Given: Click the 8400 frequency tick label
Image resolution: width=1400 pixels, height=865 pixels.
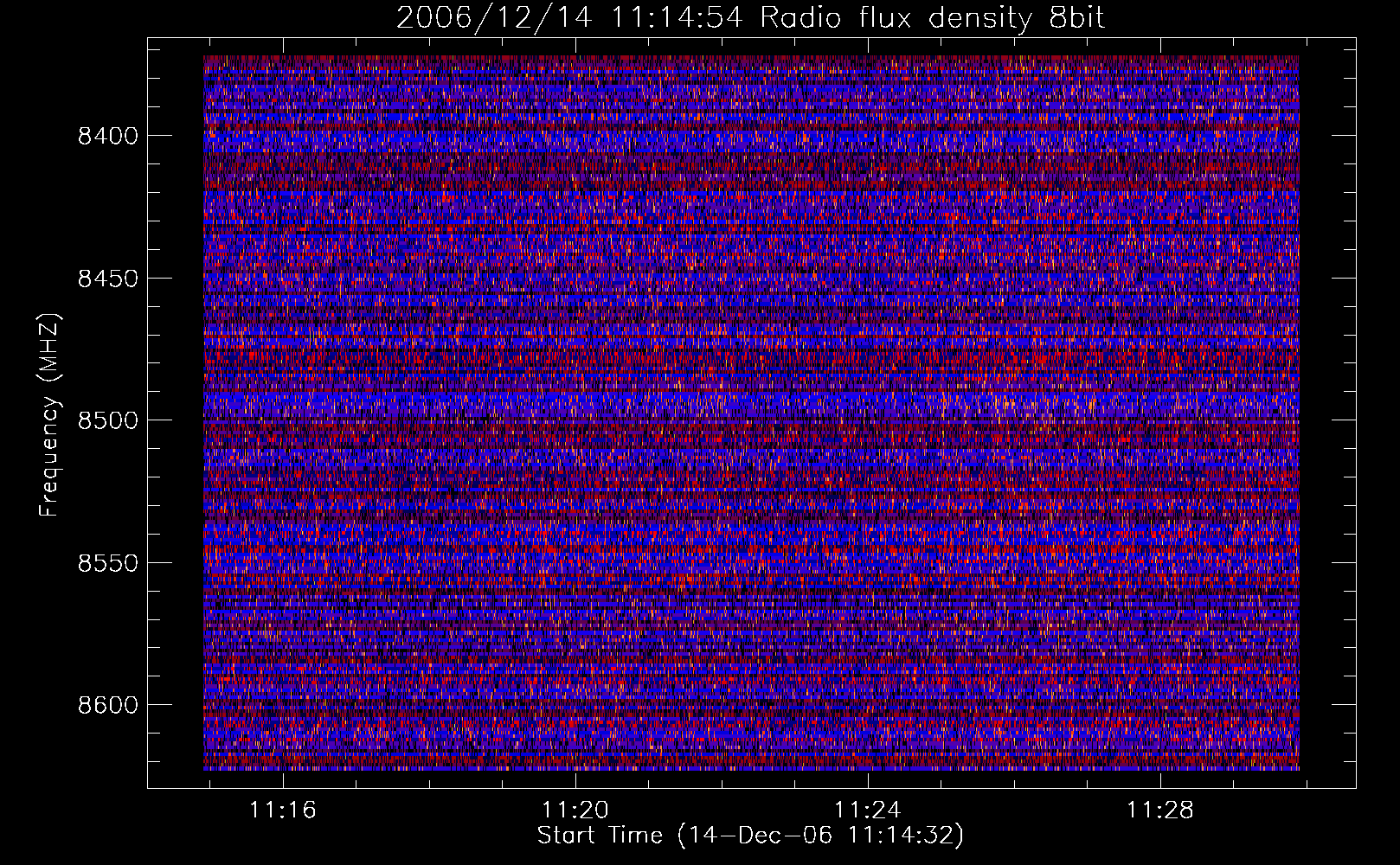Looking at the screenshot, I should point(107,136).
